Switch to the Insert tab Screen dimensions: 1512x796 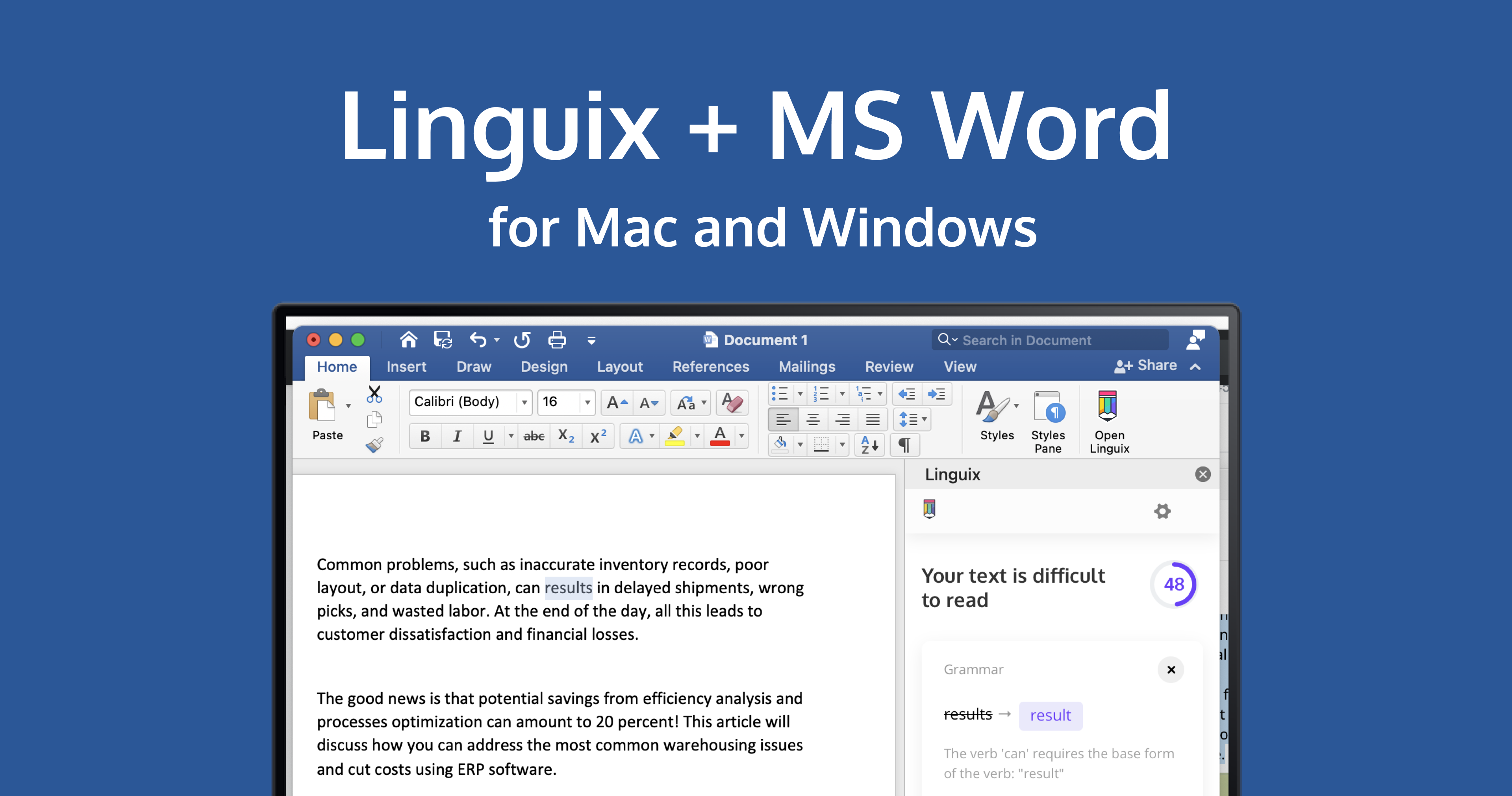click(406, 367)
